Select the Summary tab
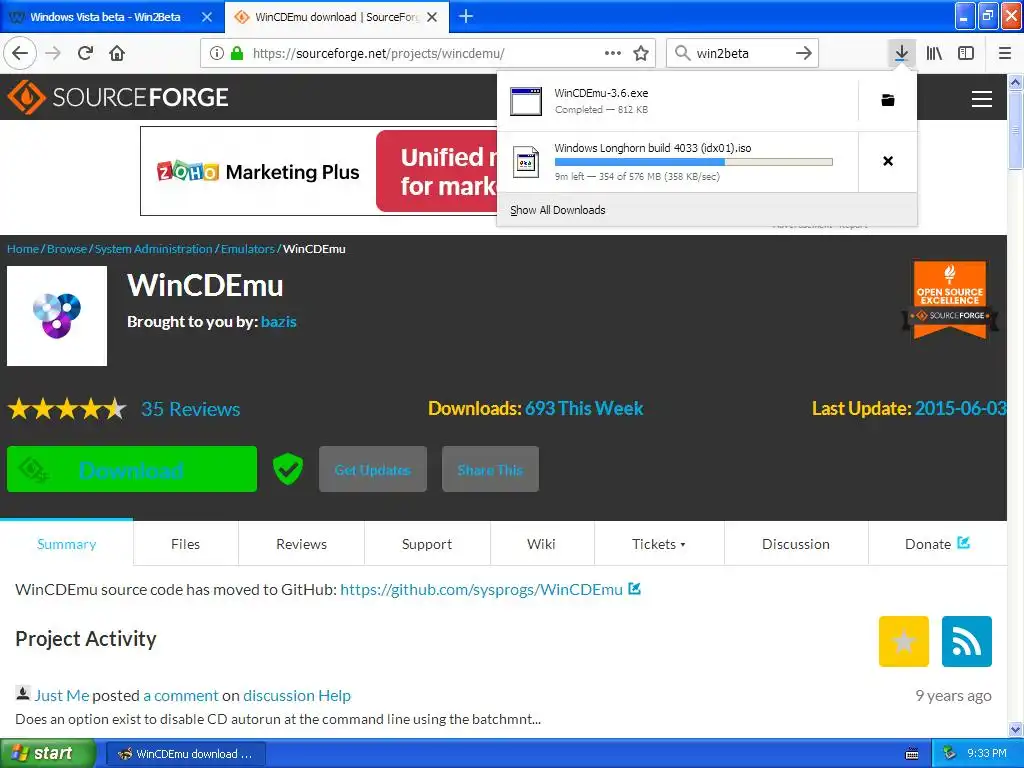 click(67, 544)
